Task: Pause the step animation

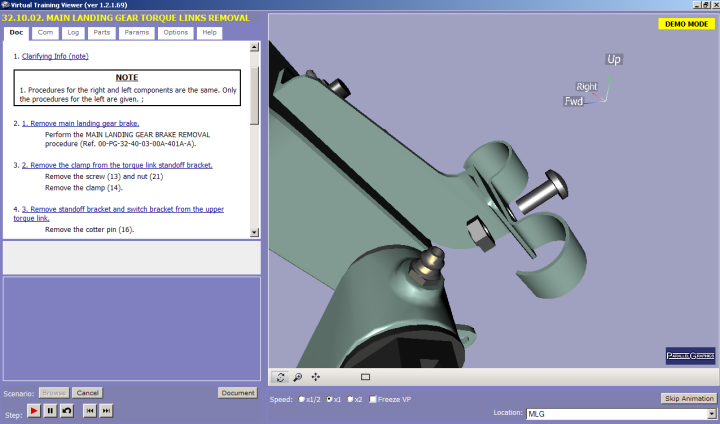Action: coord(50,410)
